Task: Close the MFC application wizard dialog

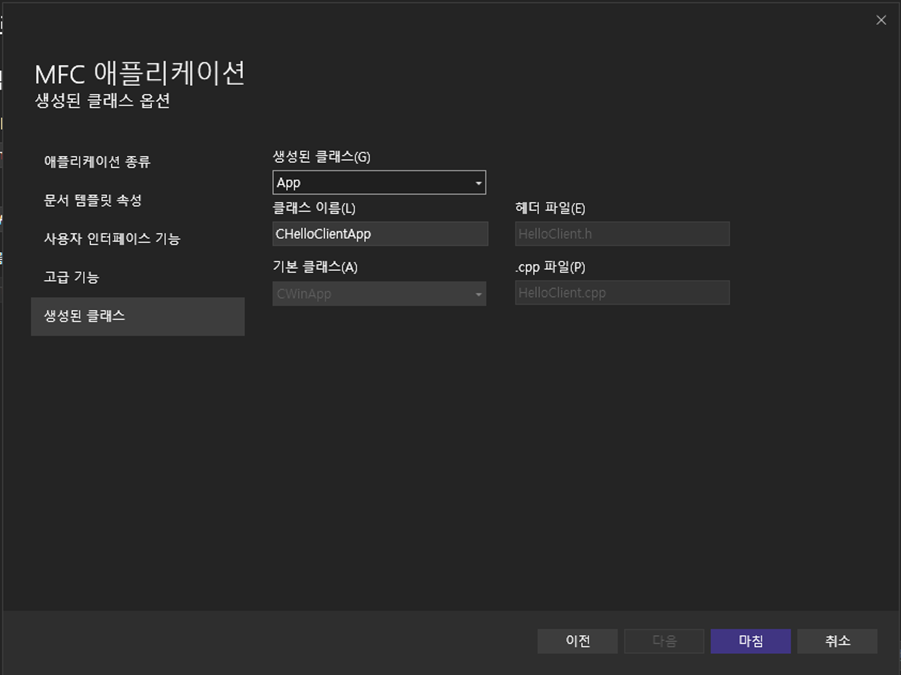Action: [x=881, y=20]
